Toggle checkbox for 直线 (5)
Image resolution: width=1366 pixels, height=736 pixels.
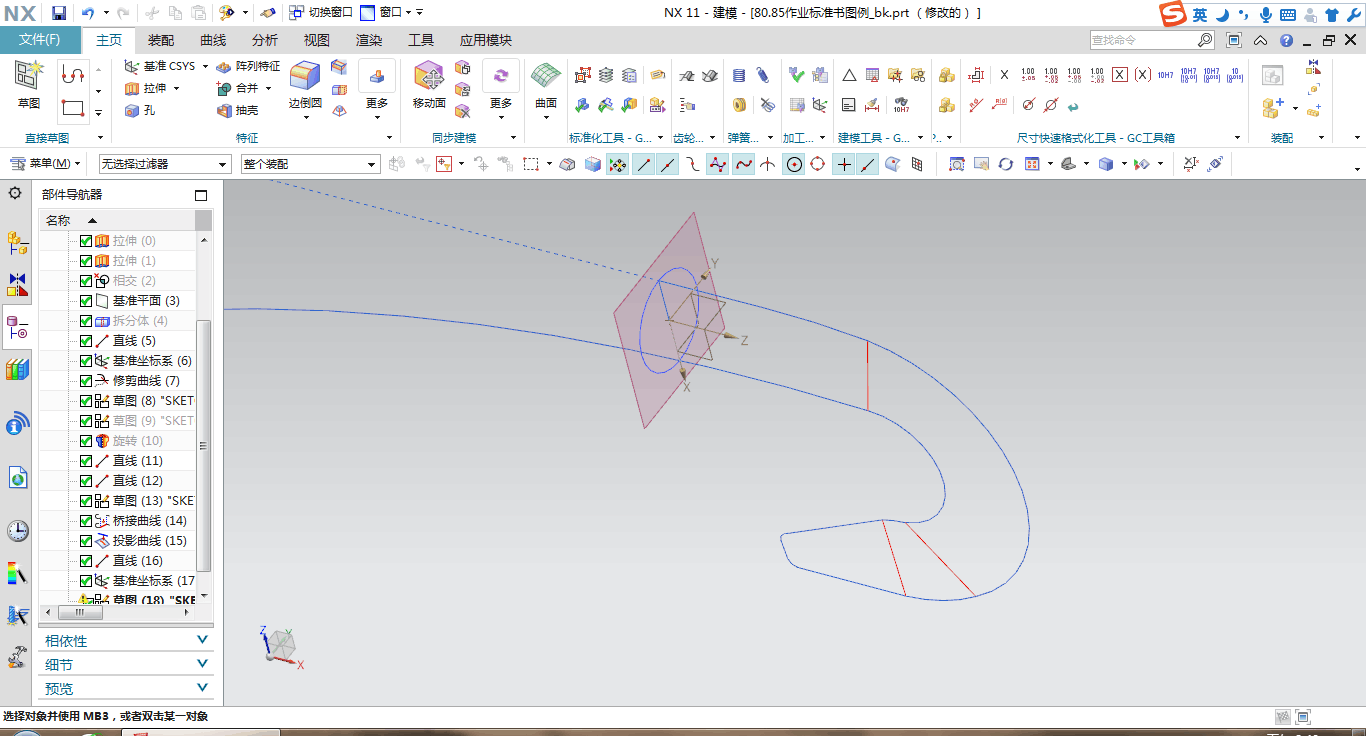86,341
